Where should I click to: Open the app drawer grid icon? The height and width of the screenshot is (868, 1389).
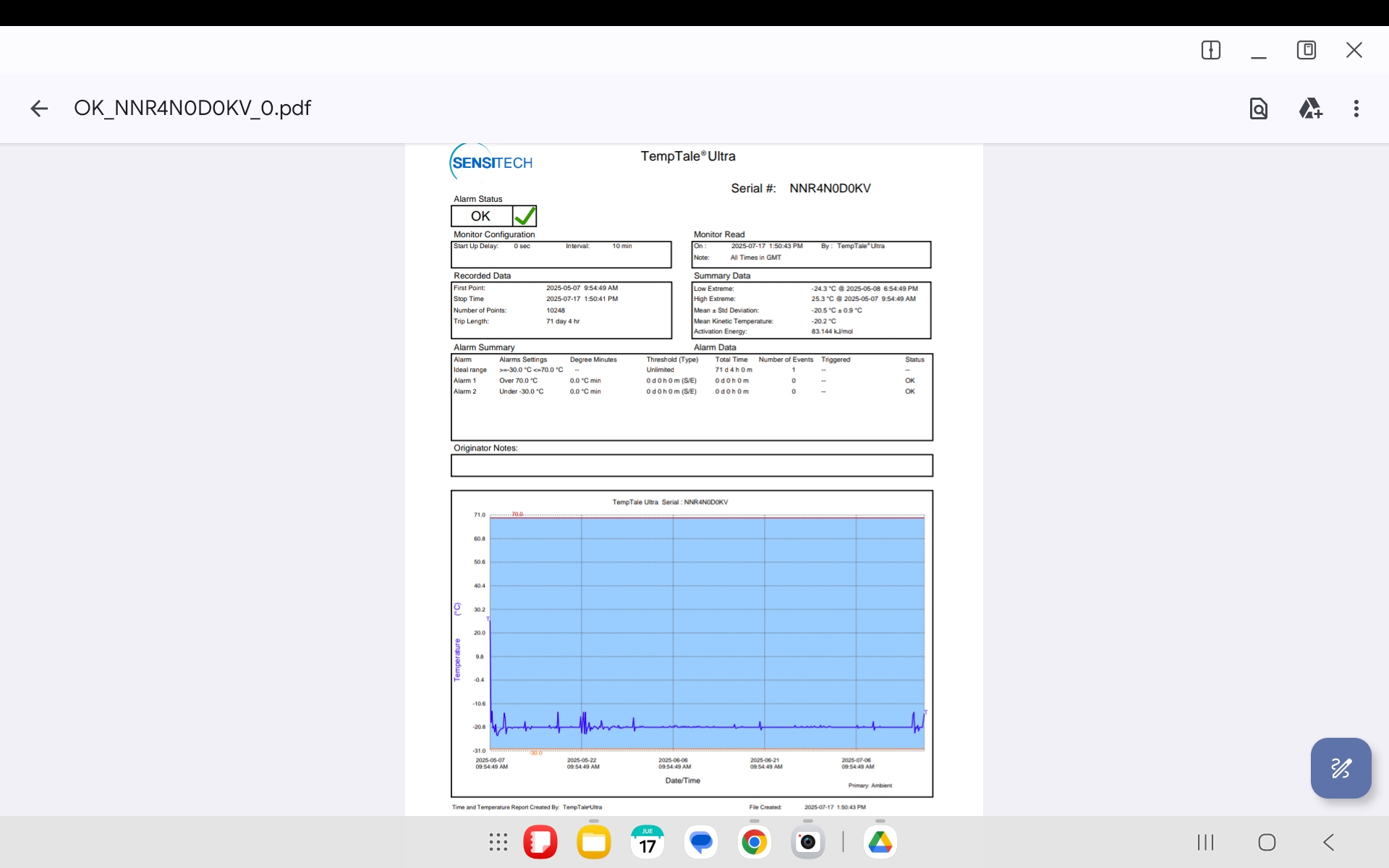498,842
